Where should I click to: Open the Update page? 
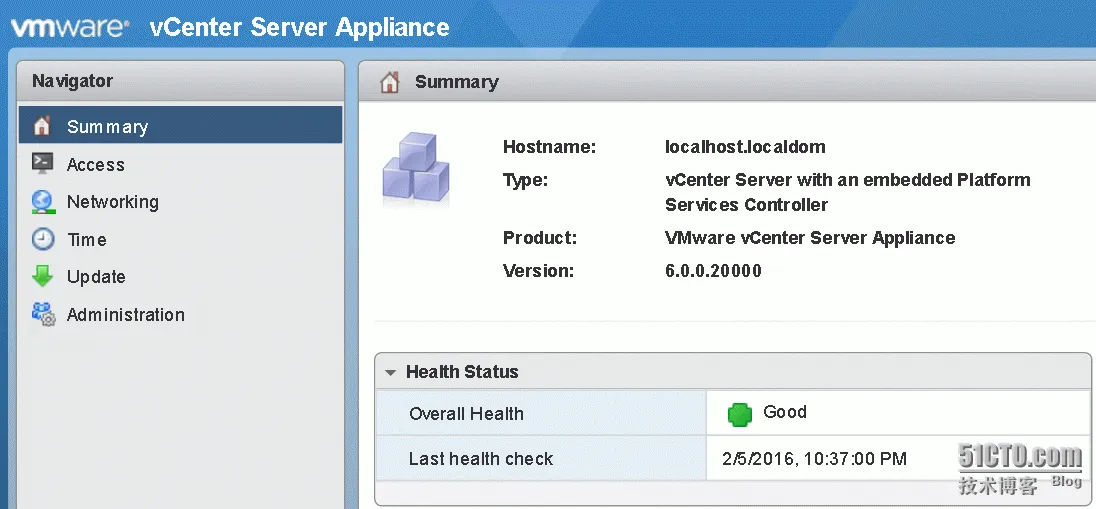(x=180, y=276)
